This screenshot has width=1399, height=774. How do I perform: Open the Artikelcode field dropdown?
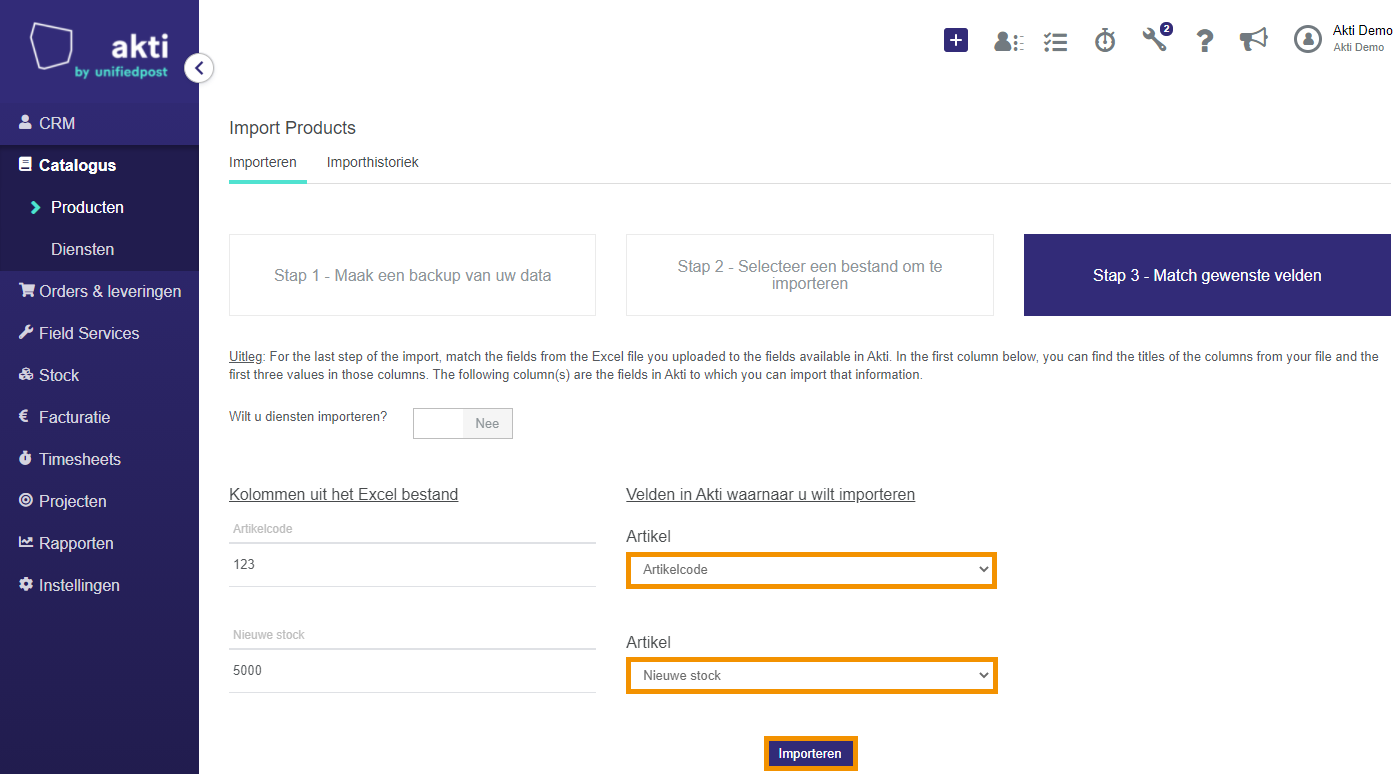[x=811, y=570]
